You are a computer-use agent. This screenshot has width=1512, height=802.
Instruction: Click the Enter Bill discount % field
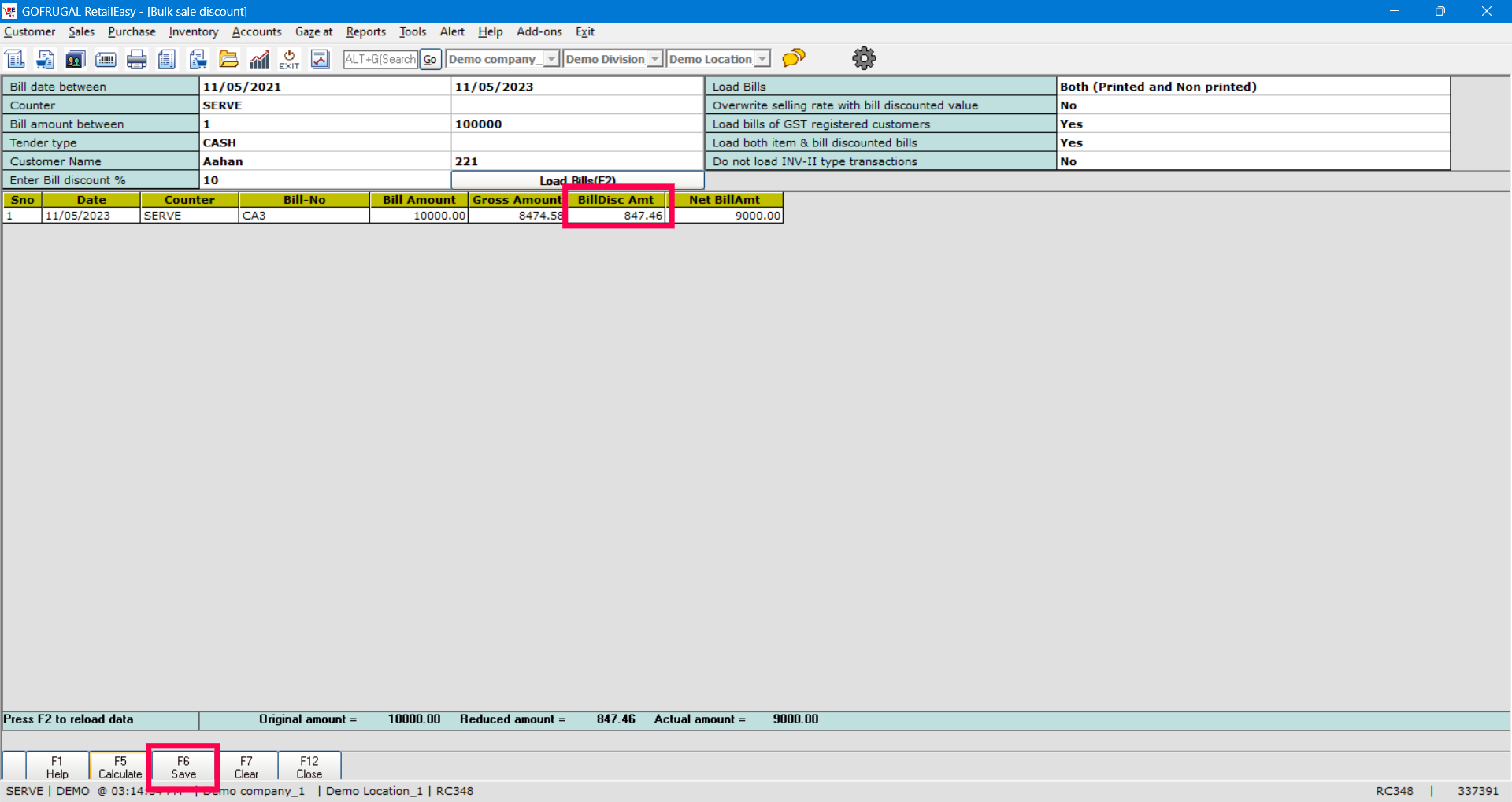(325, 180)
